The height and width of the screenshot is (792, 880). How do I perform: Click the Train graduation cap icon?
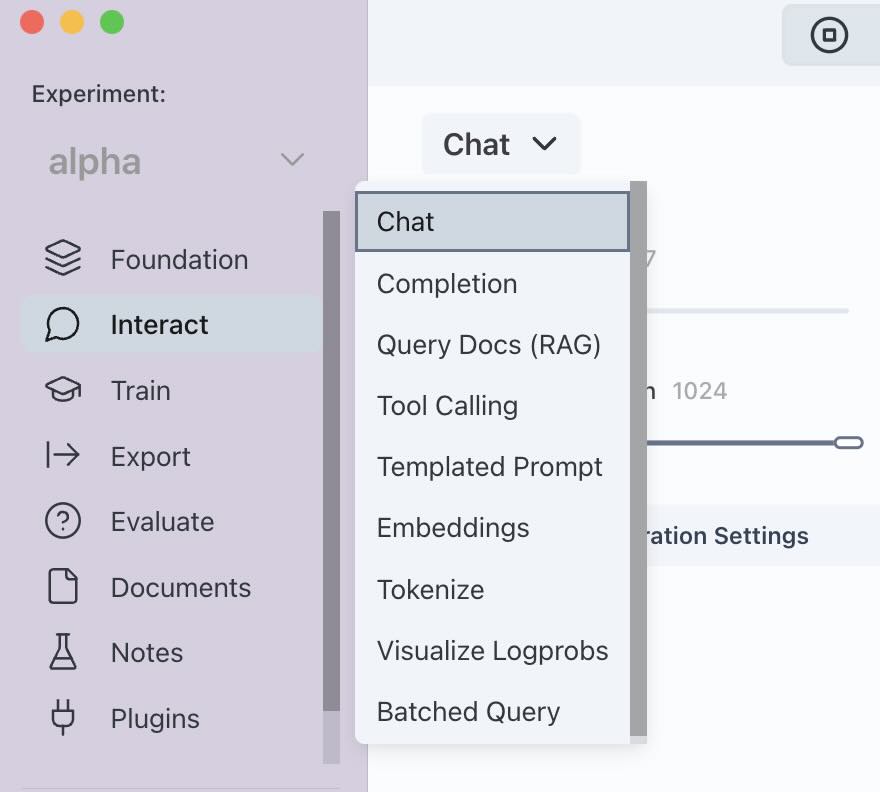pyautogui.click(x=63, y=390)
